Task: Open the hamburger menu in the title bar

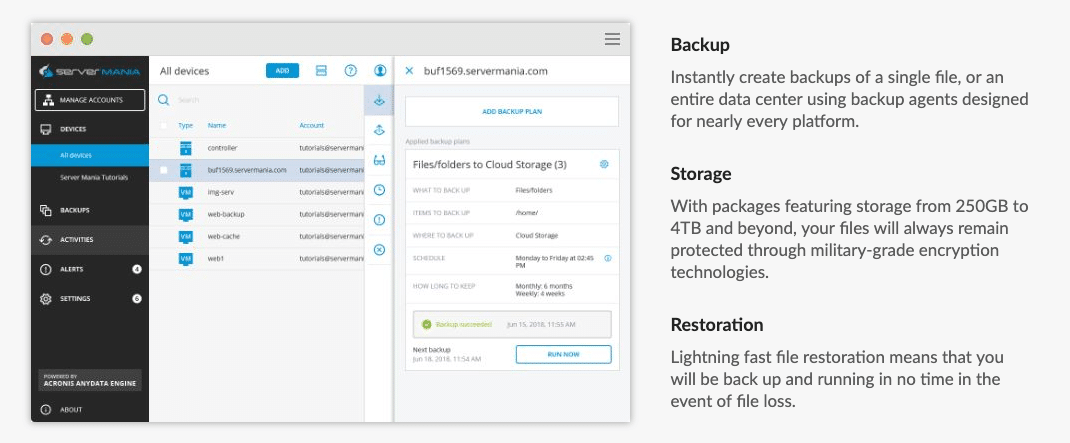Action: pyautogui.click(x=612, y=39)
